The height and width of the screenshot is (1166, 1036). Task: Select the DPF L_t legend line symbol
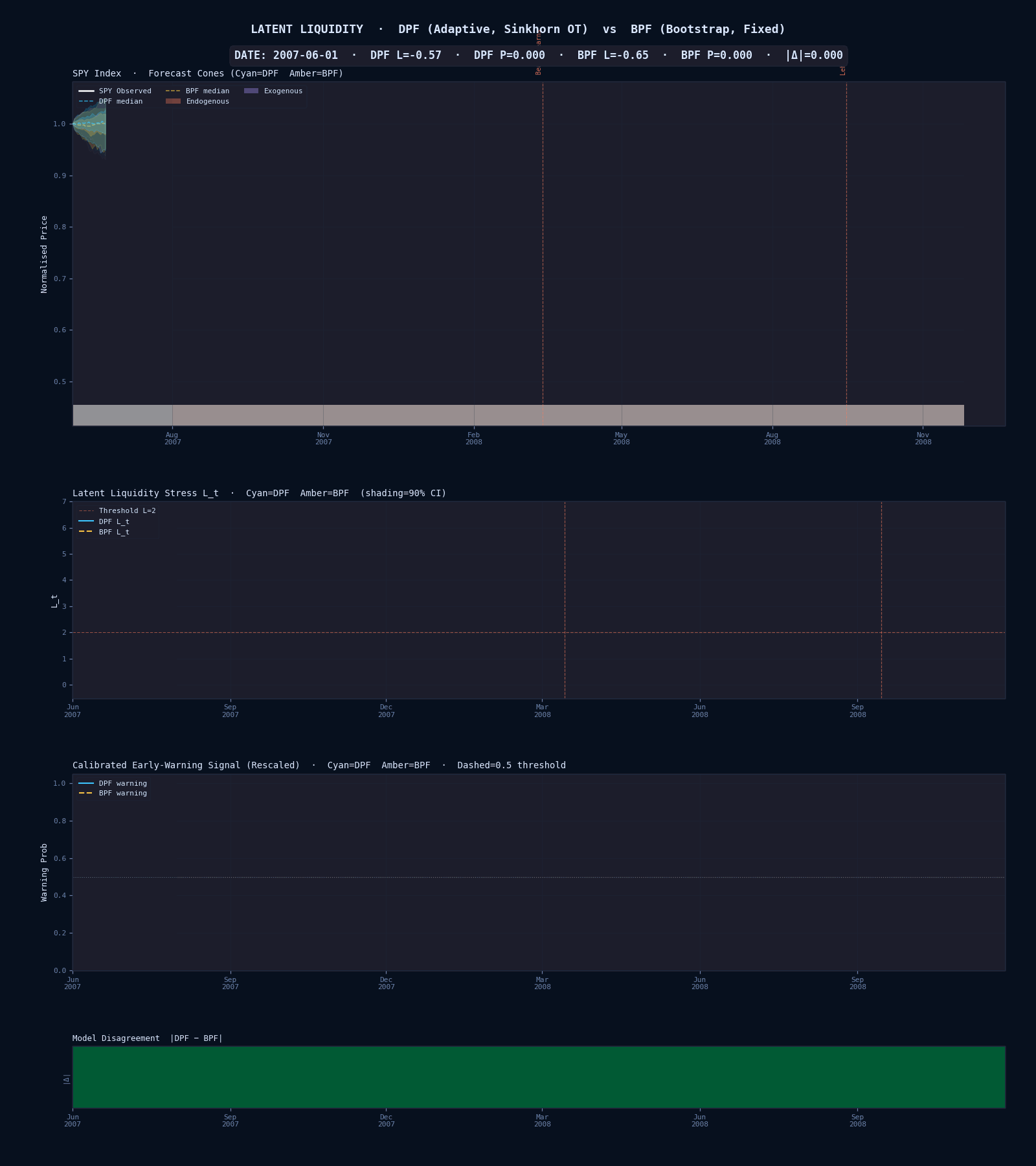tap(86, 521)
